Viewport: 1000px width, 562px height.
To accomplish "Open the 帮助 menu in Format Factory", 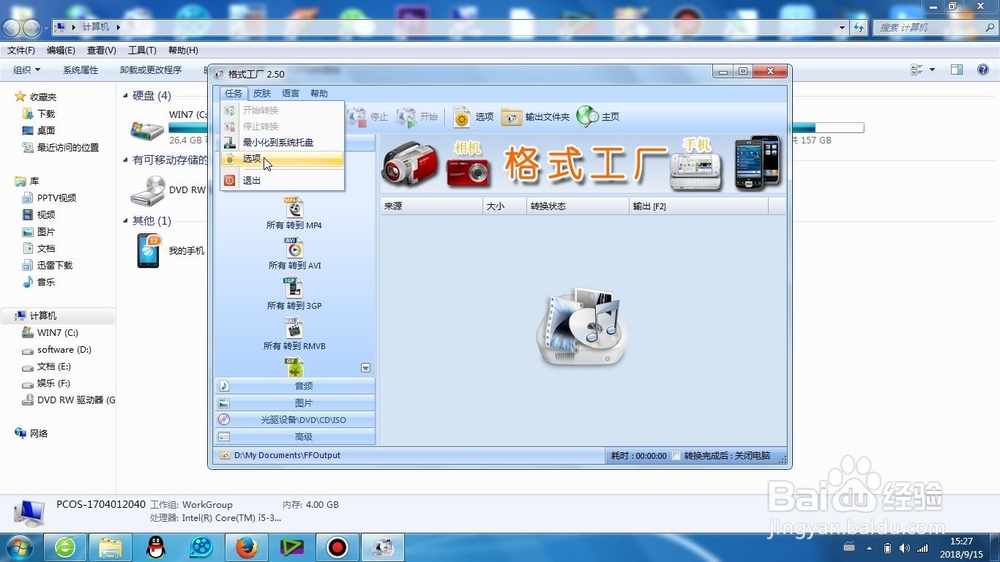I will [x=319, y=93].
